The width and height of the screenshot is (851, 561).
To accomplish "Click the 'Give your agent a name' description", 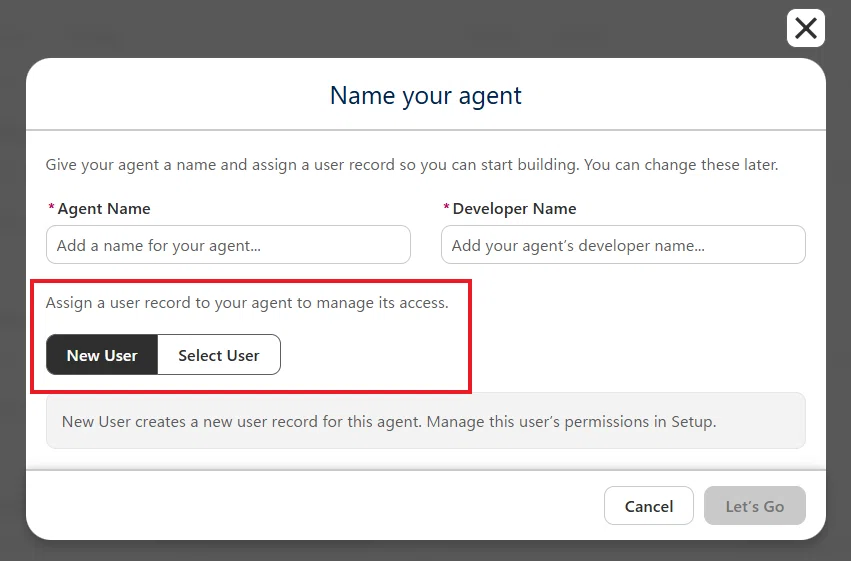I will 412,164.
